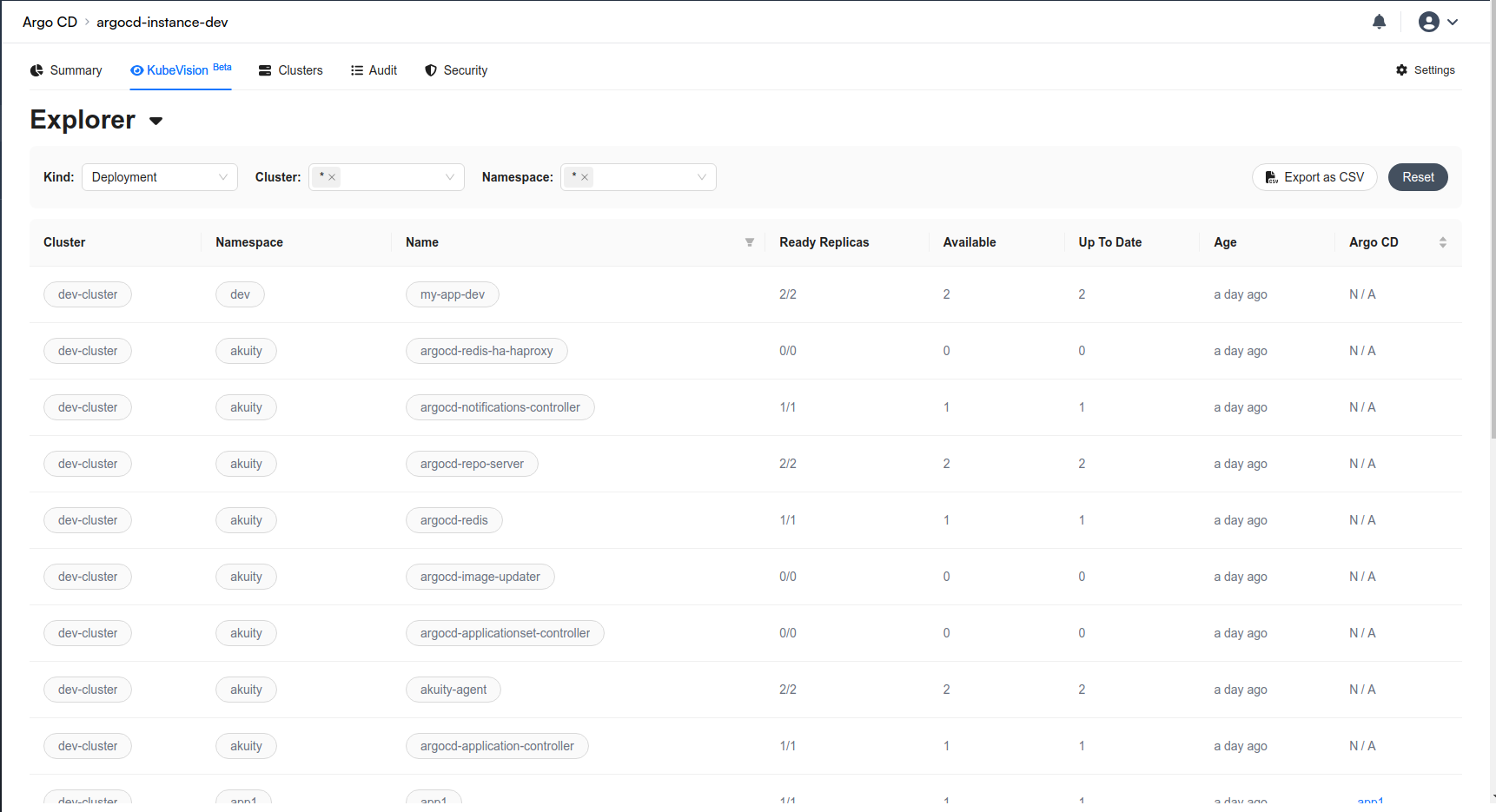This screenshot has height=812, width=1496.
Task: Click argocd-instance-dev breadcrumb
Action: pyautogui.click(x=162, y=22)
